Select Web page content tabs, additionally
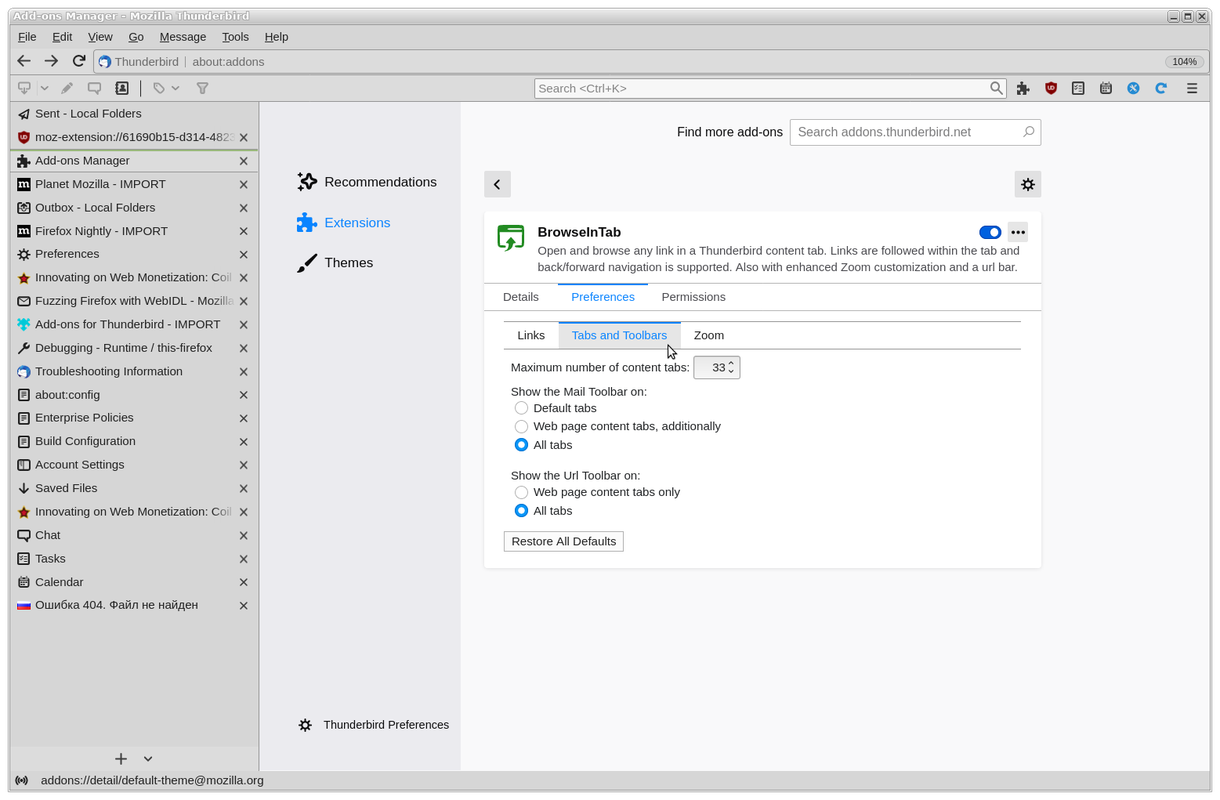 click(521, 426)
